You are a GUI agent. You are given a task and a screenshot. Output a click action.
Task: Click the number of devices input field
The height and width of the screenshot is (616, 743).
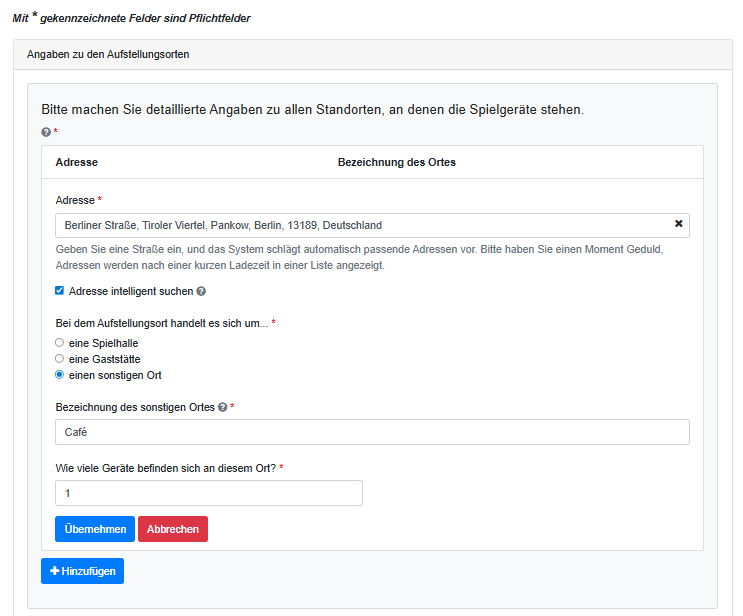(208, 493)
